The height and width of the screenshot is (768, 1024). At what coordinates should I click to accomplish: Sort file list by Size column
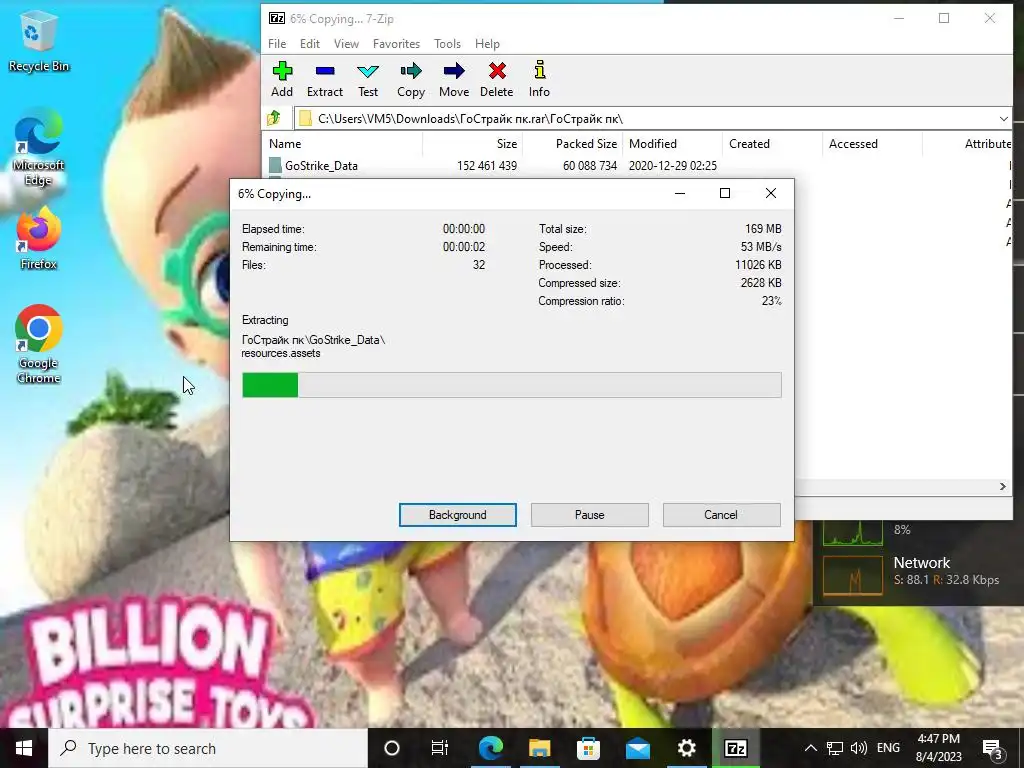click(472, 144)
